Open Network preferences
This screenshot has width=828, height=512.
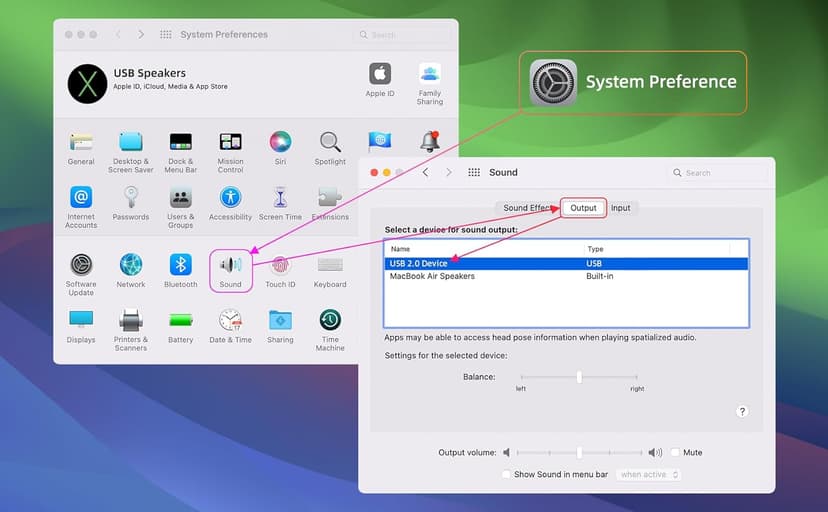click(x=130, y=264)
